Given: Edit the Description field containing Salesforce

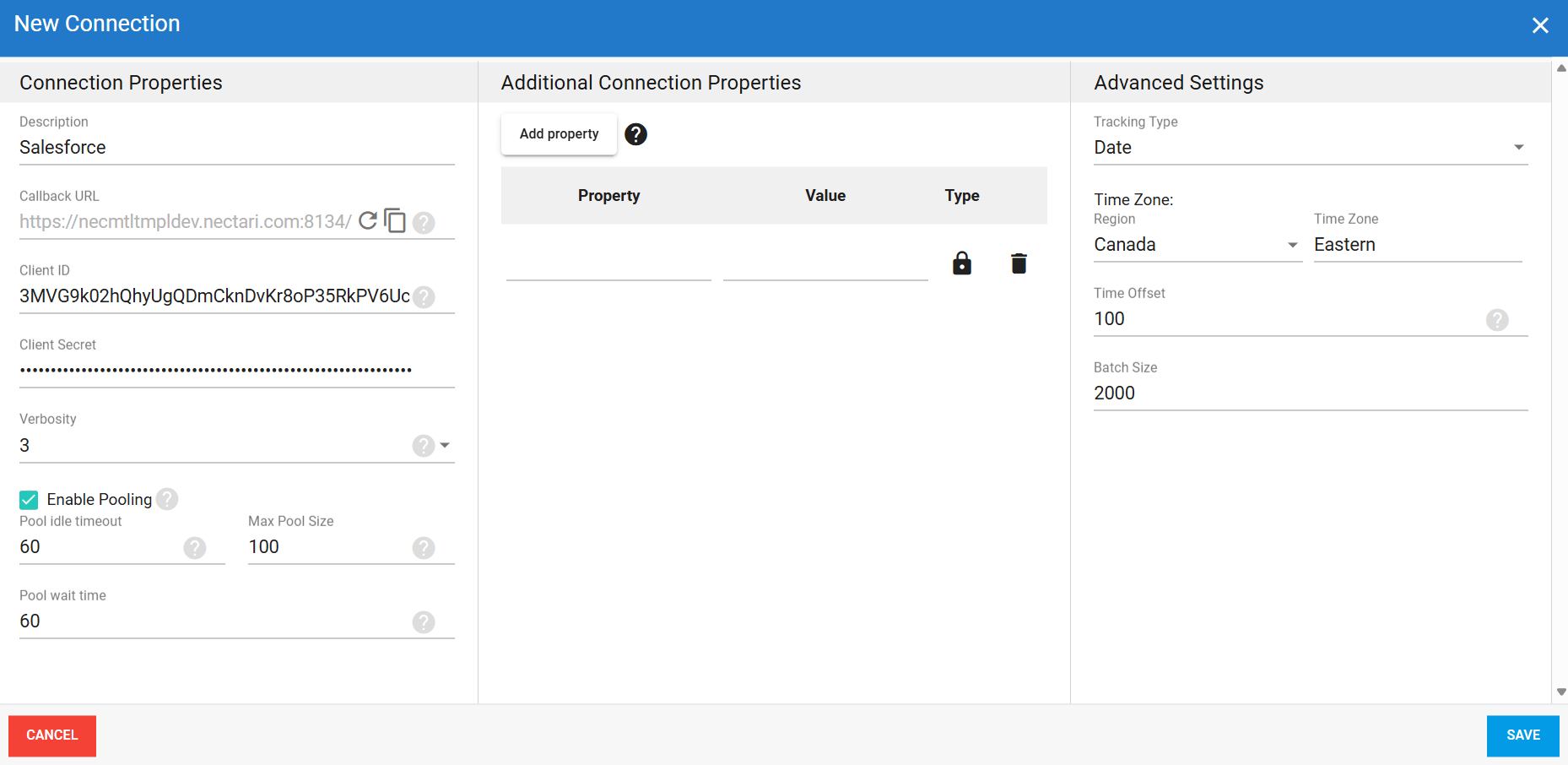Looking at the screenshot, I should [x=237, y=148].
